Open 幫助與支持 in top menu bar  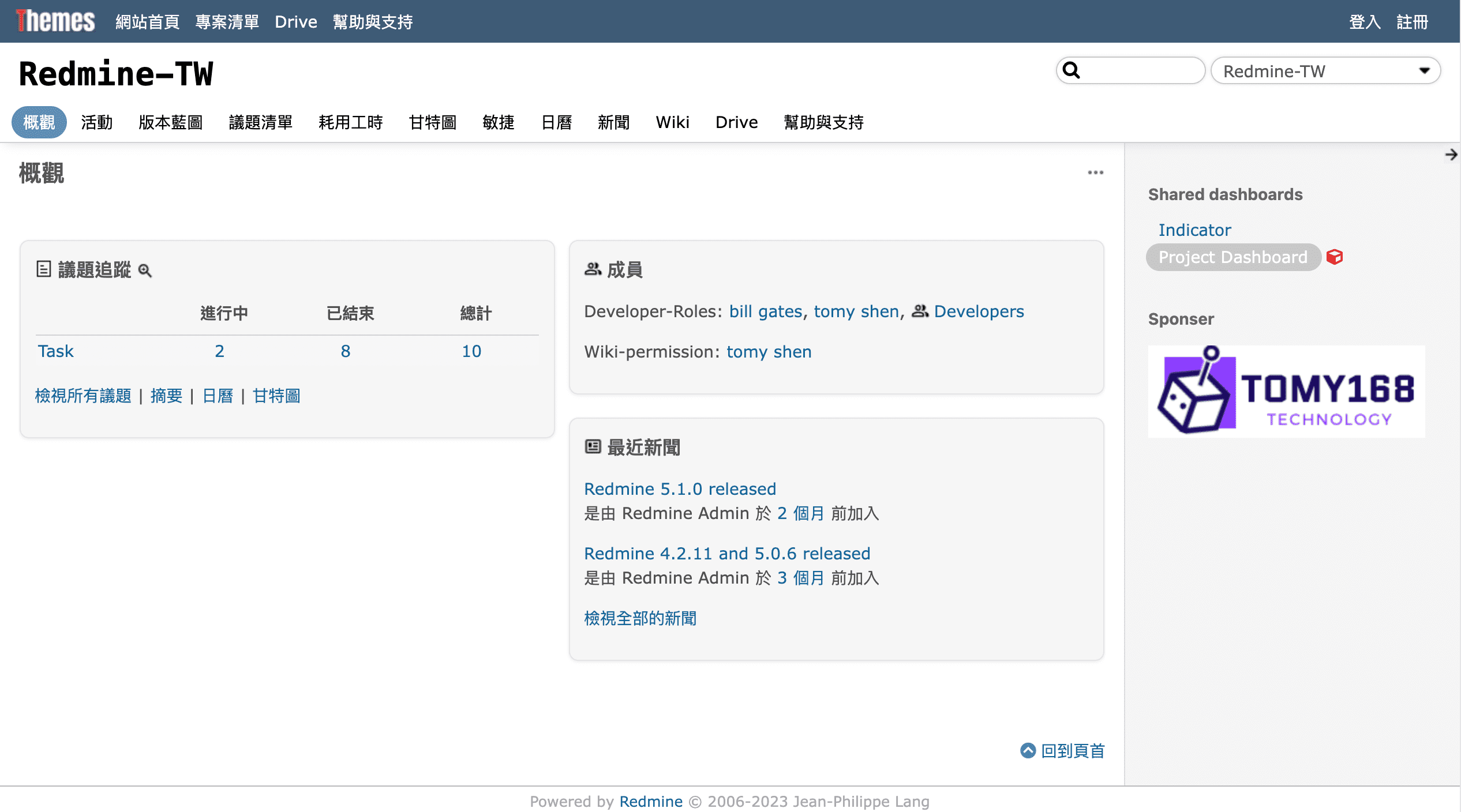tap(373, 22)
